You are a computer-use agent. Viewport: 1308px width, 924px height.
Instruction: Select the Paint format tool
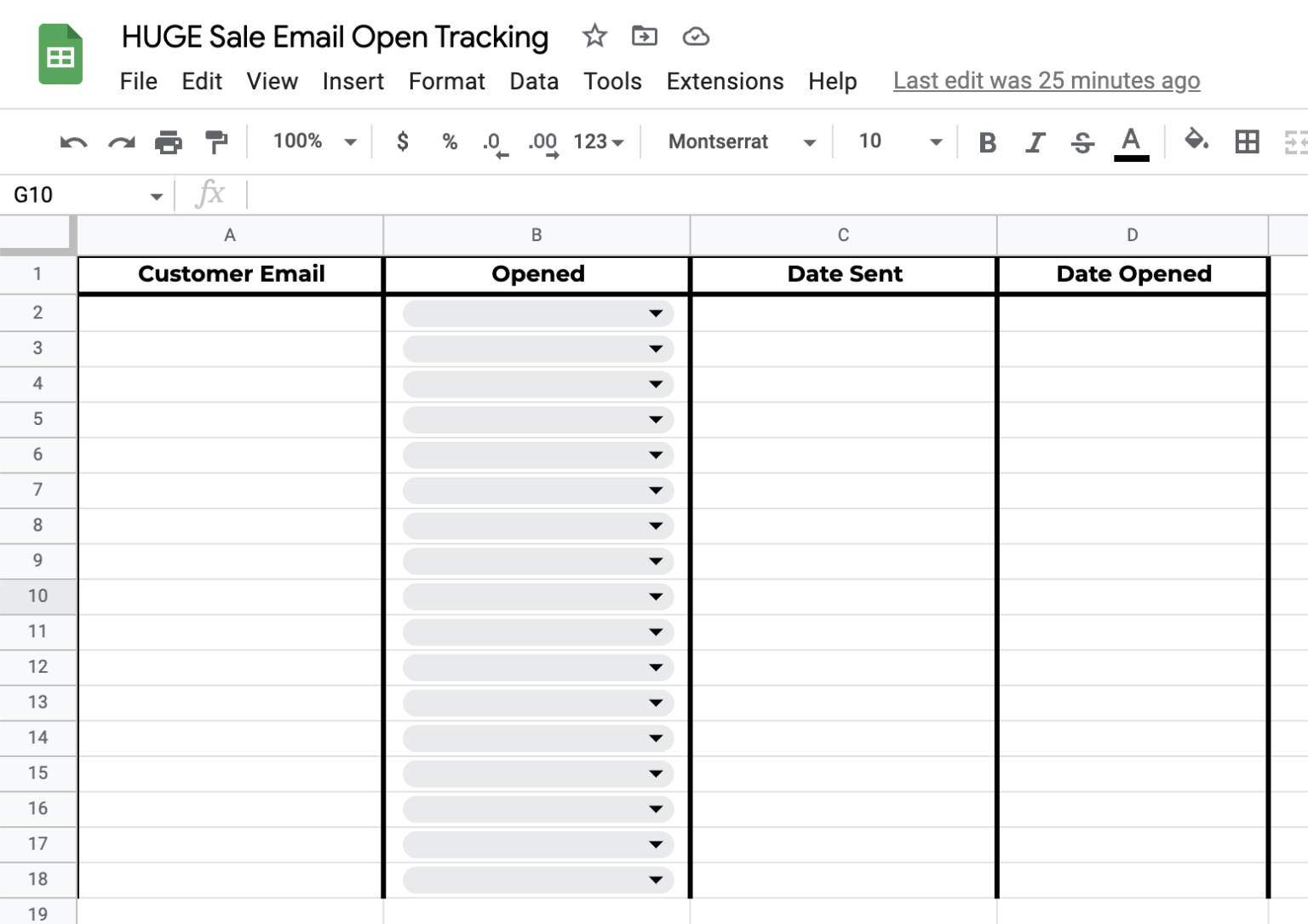click(216, 142)
